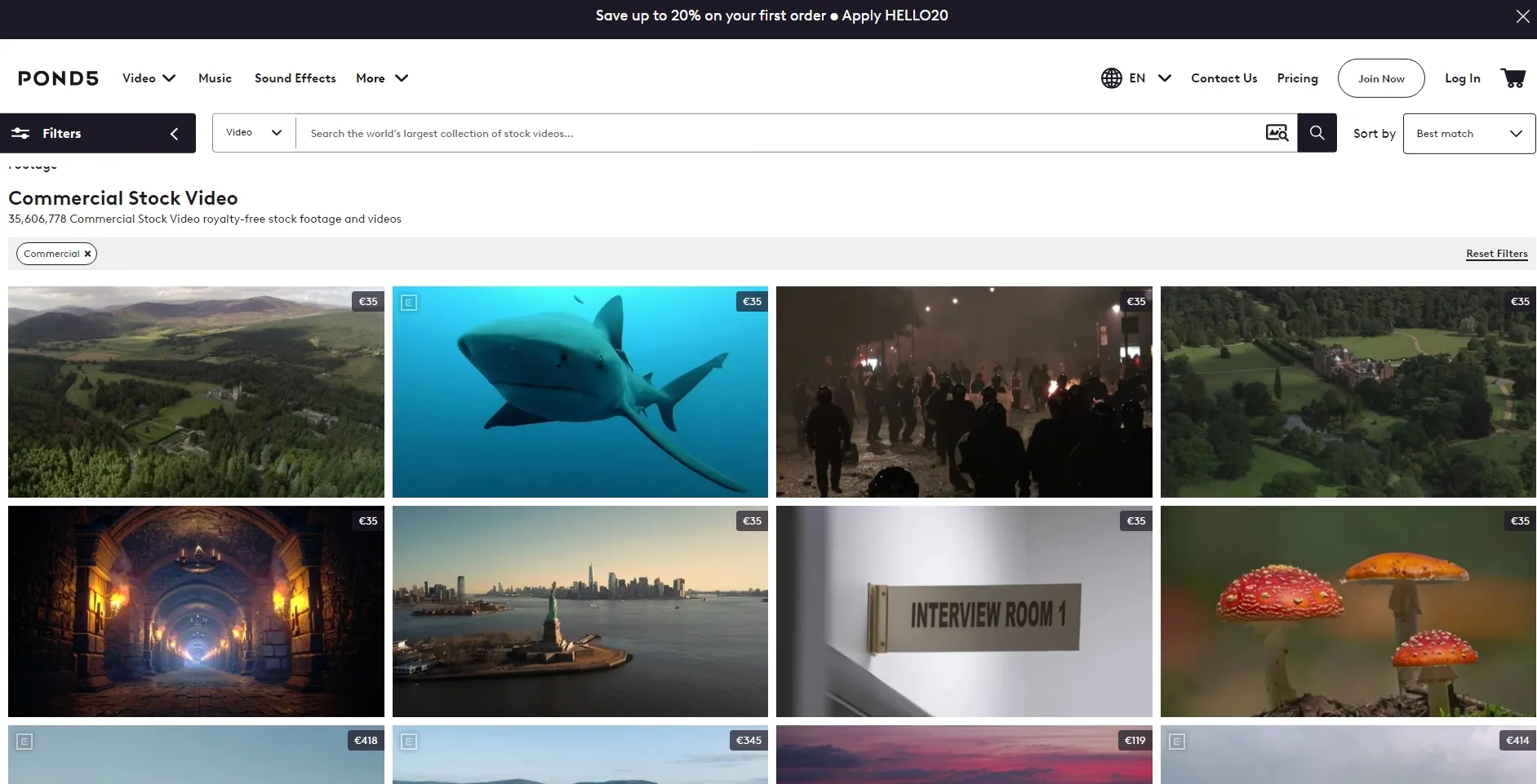Screen dimensions: 1537x784
Task: Open the Video search type dropdown
Action: click(x=254, y=133)
